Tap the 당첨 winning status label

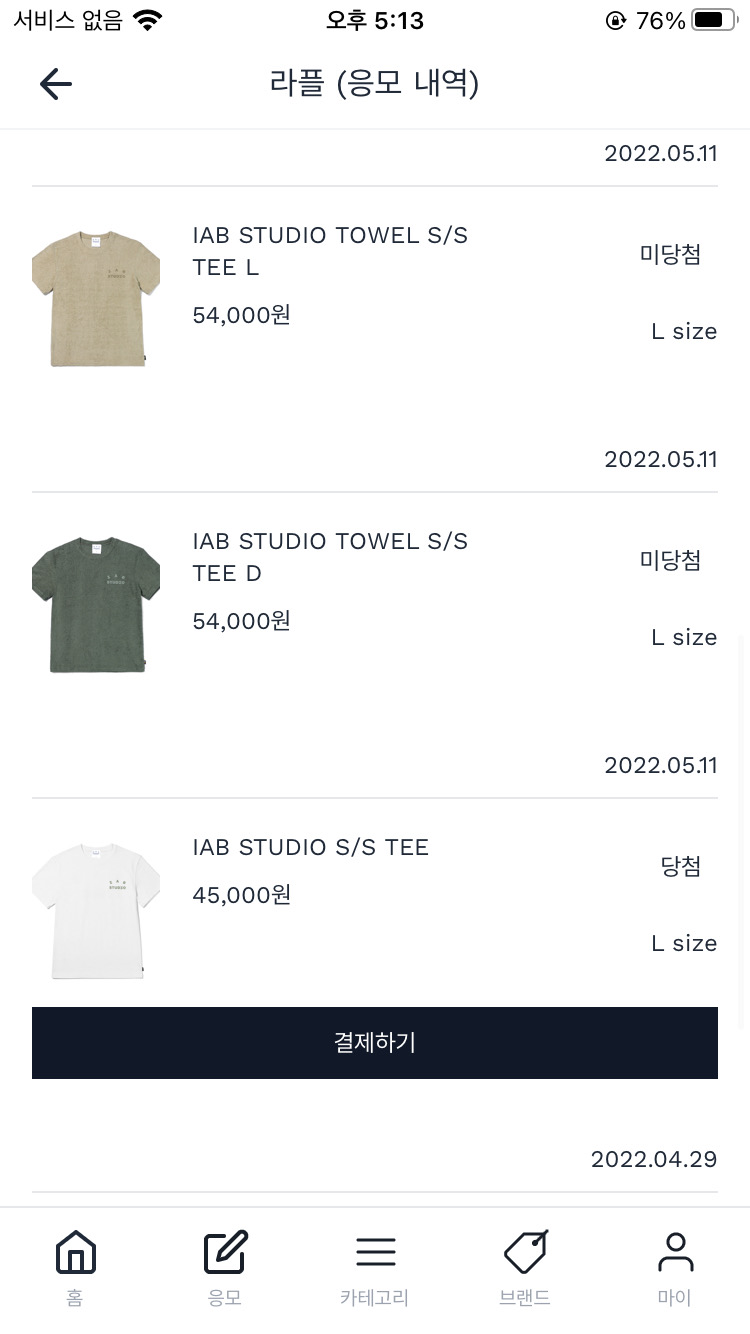pos(680,866)
